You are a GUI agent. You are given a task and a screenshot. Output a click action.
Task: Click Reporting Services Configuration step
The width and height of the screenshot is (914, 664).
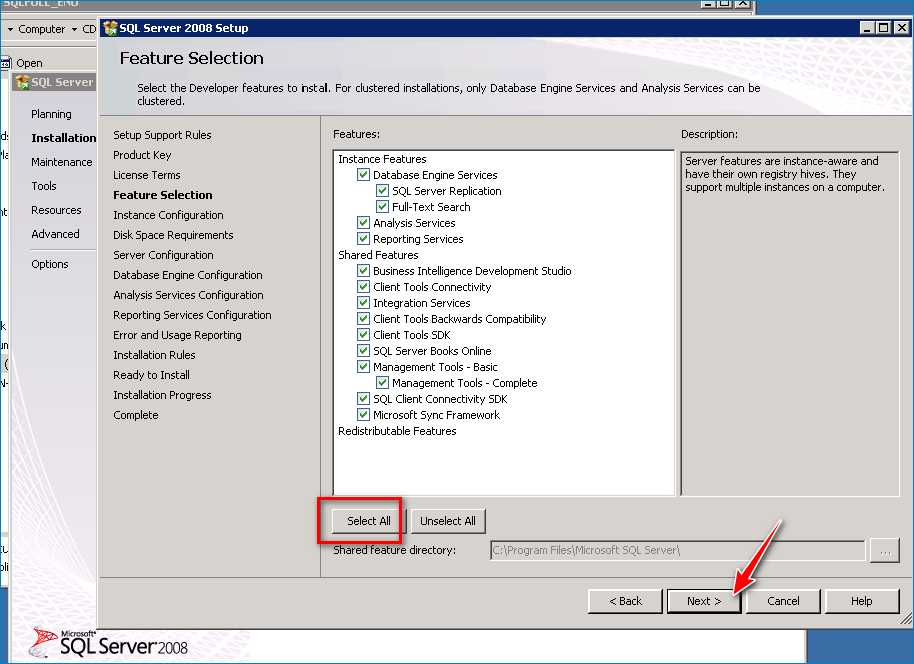192,315
